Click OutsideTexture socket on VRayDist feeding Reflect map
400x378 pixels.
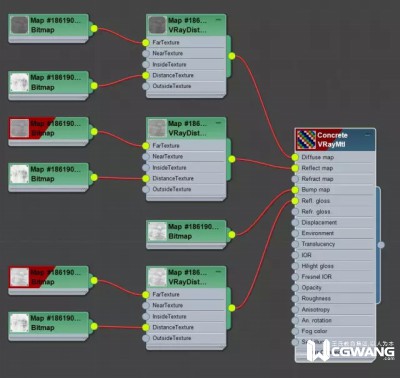[146, 189]
